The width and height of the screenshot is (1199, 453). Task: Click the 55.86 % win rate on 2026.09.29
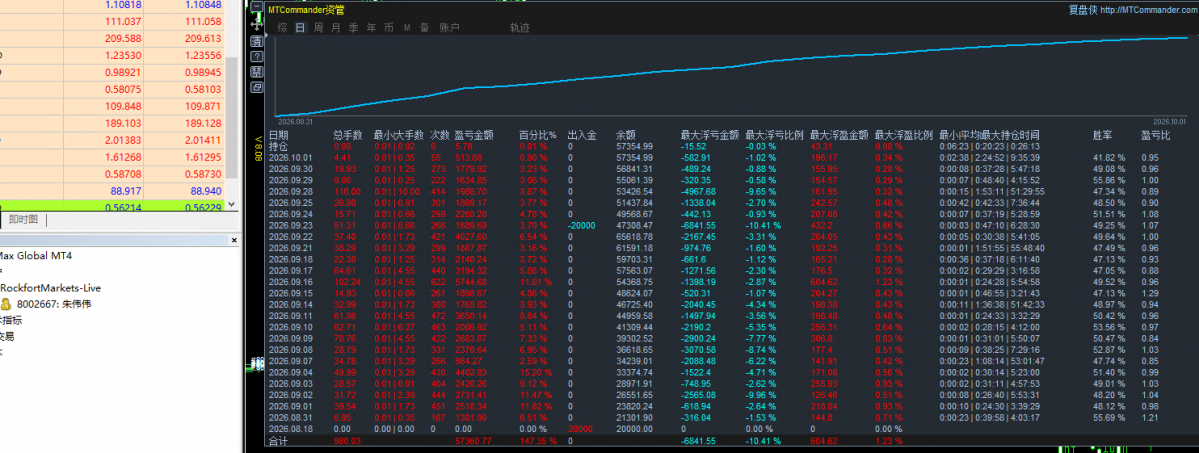point(1109,180)
